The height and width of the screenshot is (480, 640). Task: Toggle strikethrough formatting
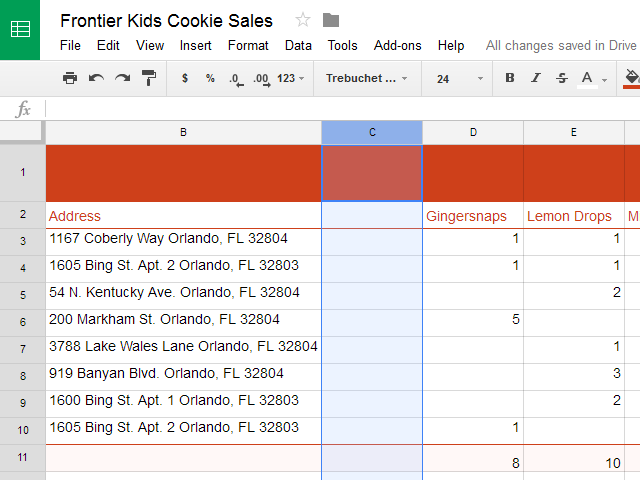pos(561,78)
